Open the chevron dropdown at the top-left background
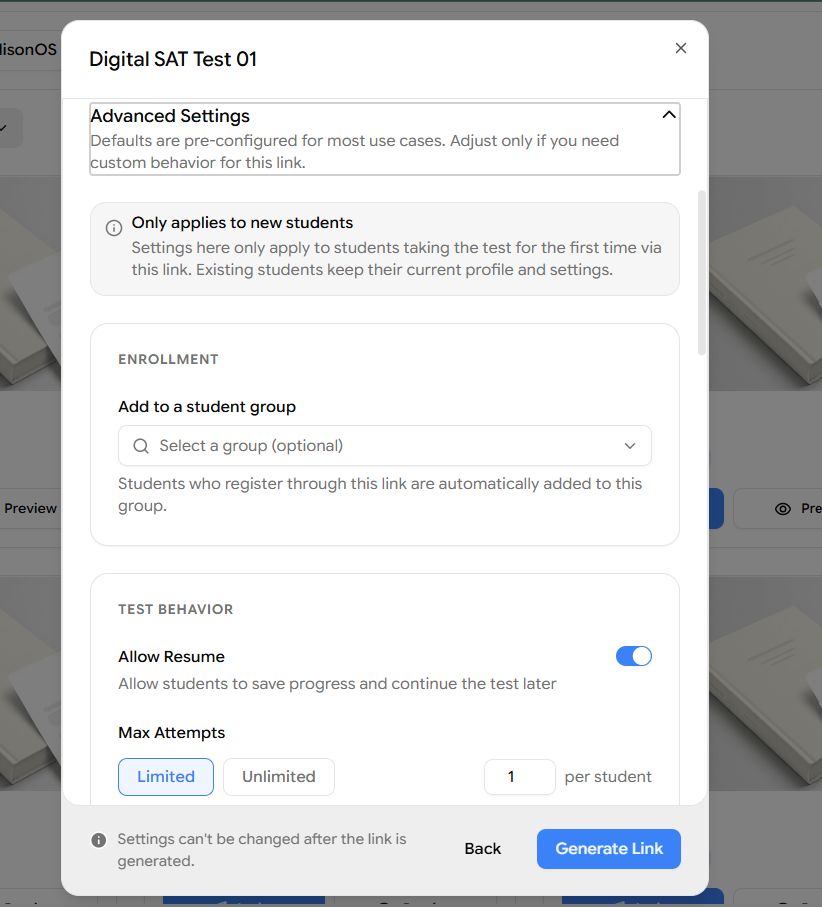 [5, 128]
